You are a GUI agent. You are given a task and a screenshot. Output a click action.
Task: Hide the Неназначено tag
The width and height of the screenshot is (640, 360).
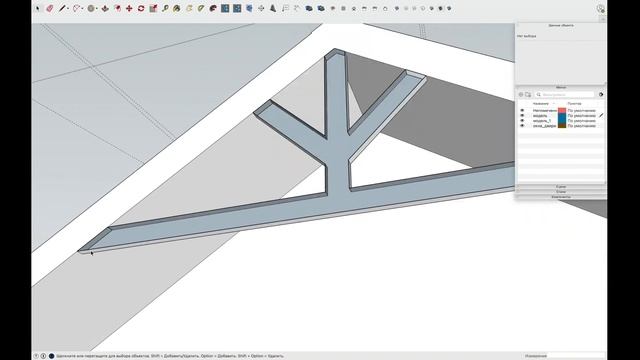pyautogui.click(x=522, y=111)
